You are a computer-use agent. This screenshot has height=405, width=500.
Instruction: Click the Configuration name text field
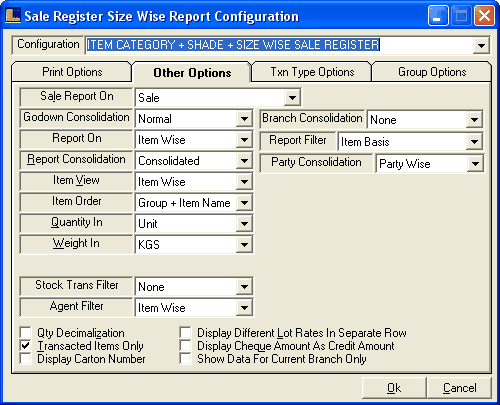(x=279, y=45)
